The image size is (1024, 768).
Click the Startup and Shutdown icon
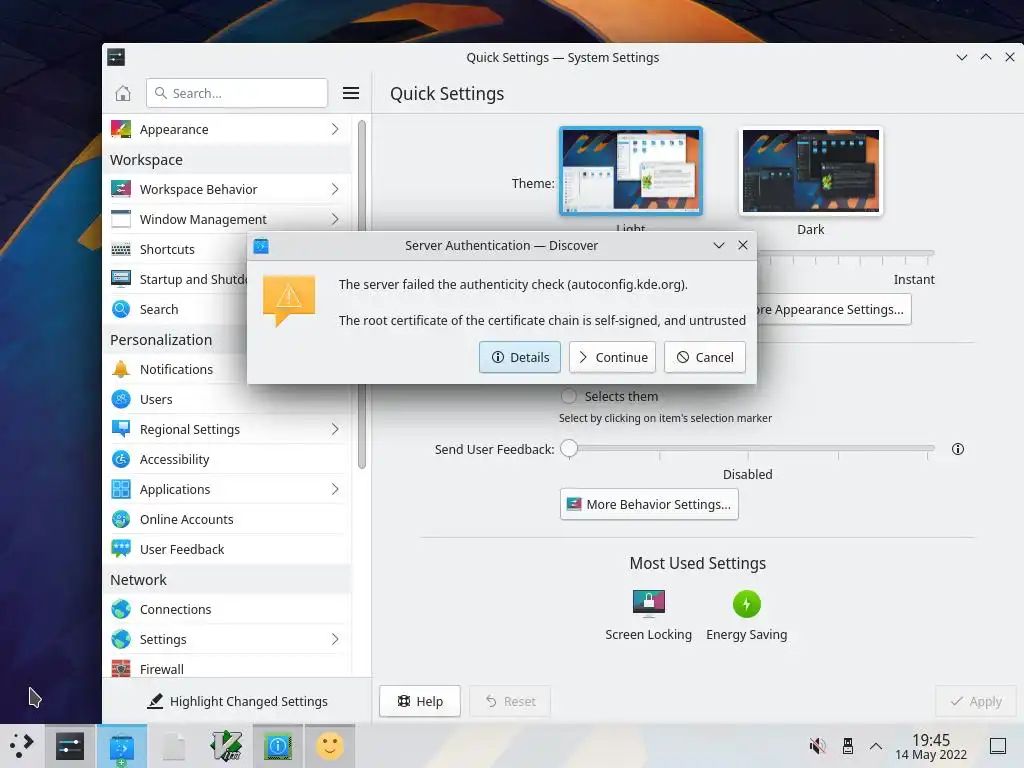coord(121,279)
